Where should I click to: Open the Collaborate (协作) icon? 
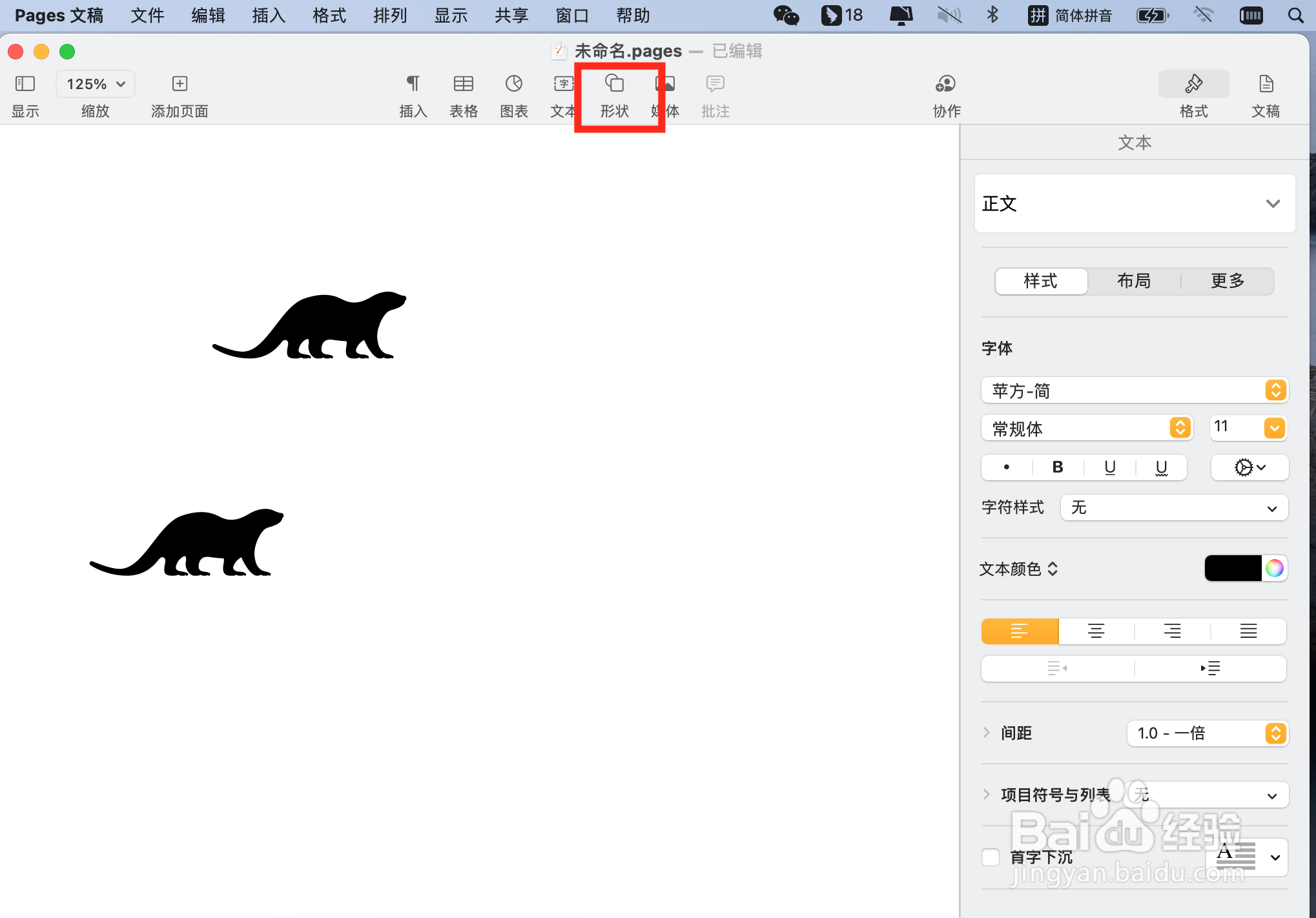(x=946, y=84)
